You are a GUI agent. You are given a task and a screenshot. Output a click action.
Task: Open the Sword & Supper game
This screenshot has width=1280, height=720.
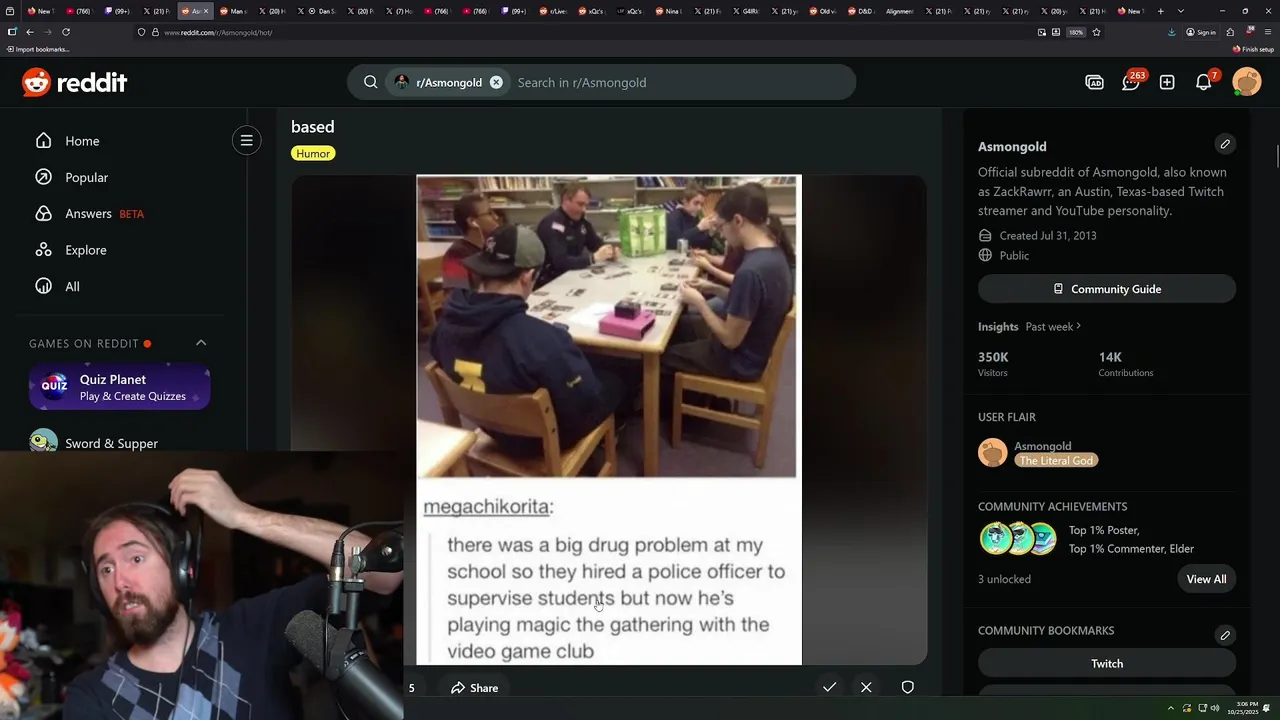pos(111,443)
